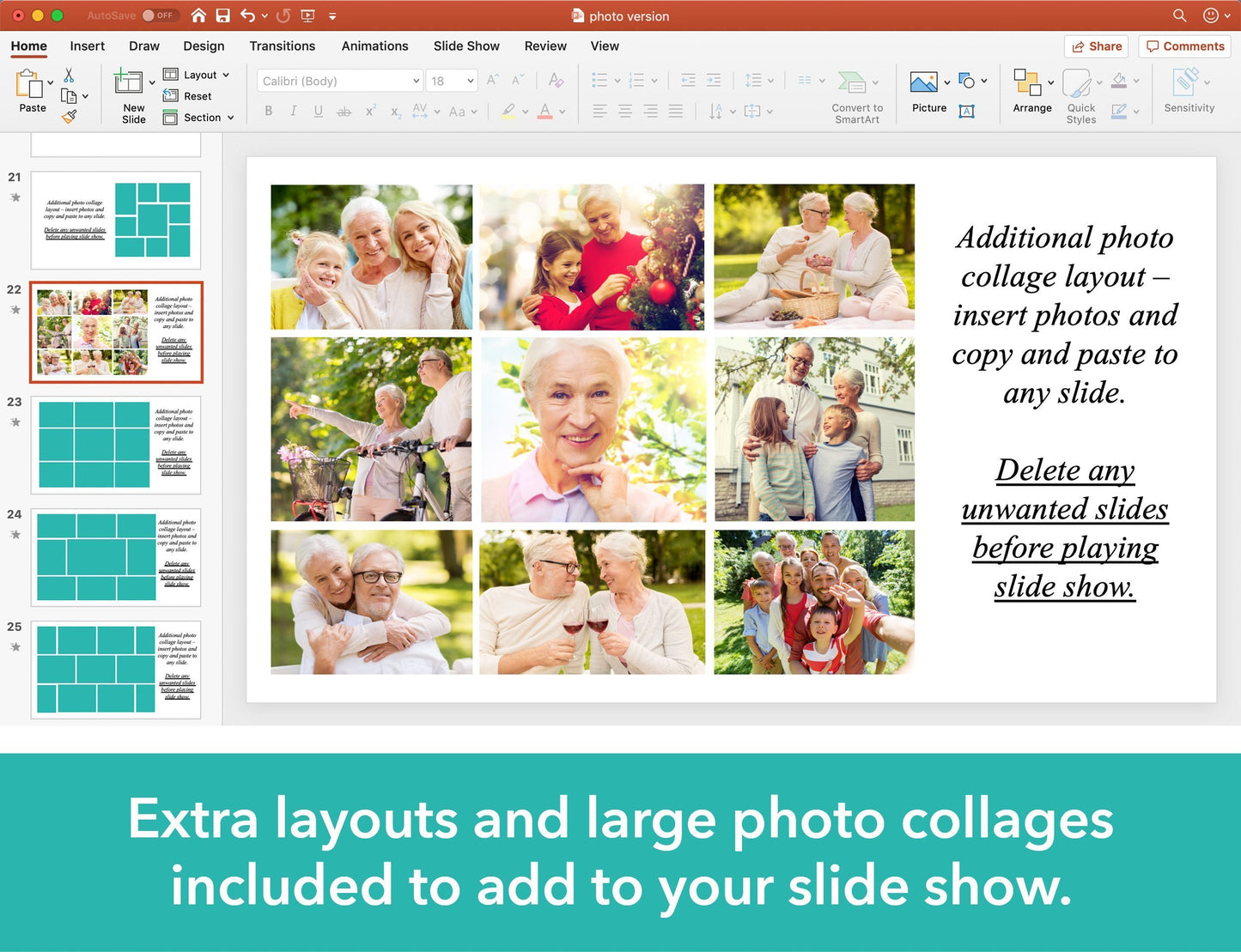Toggle the AutoSave switch
The height and width of the screenshot is (952, 1241).
click(x=160, y=15)
